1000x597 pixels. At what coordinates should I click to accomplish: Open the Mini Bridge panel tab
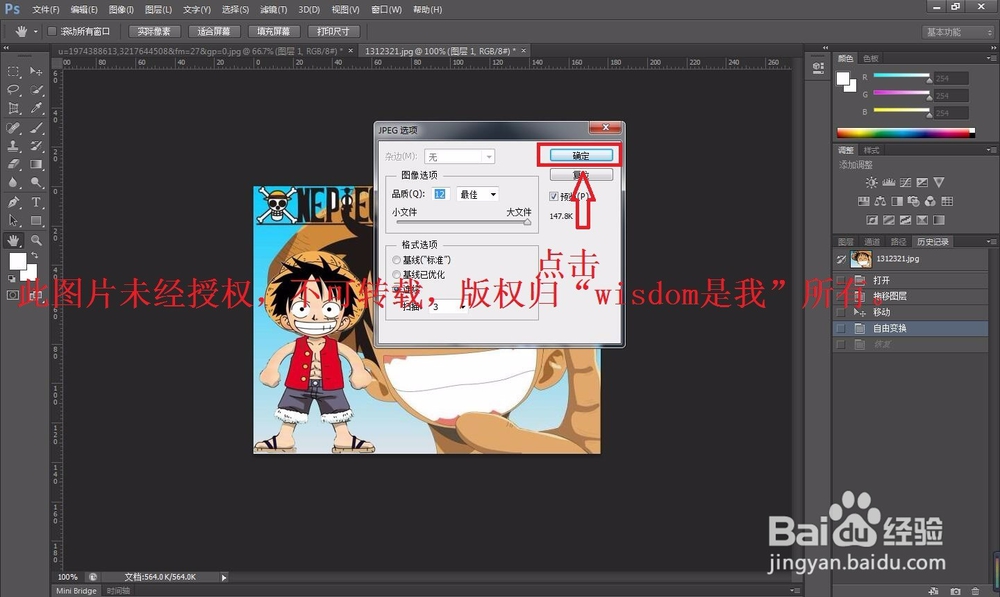[76, 591]
